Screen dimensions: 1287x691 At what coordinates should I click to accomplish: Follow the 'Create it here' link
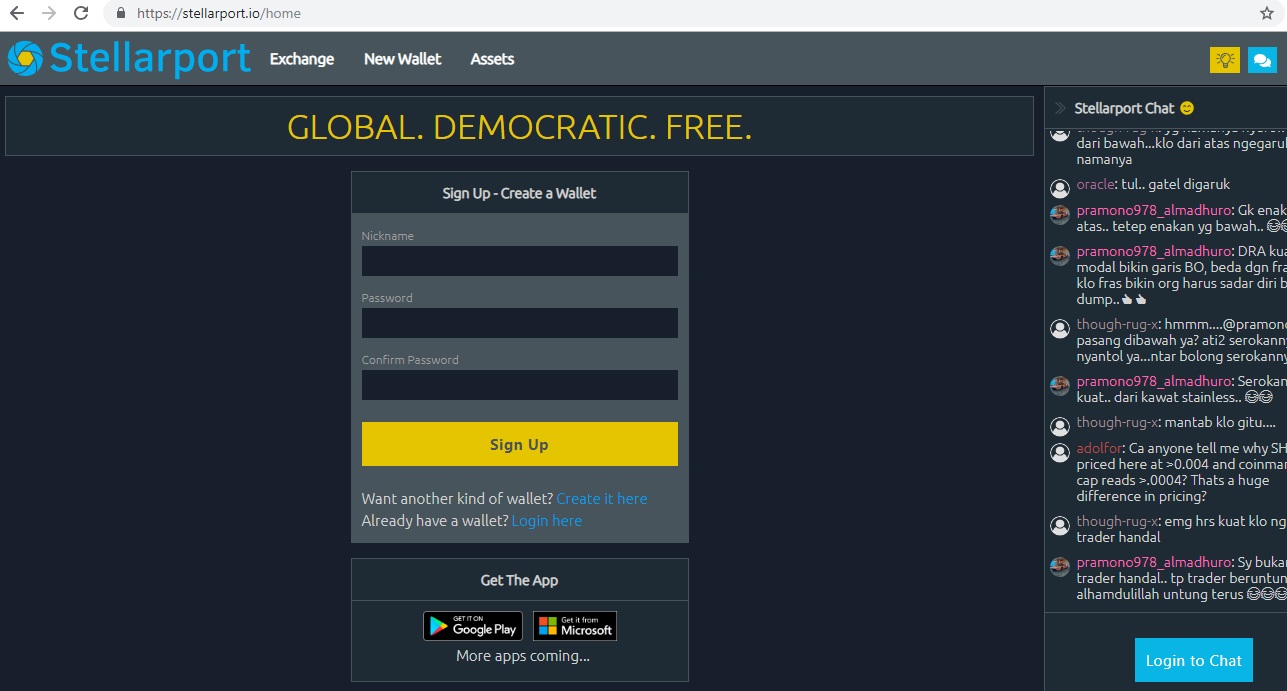tap(602, 499)
